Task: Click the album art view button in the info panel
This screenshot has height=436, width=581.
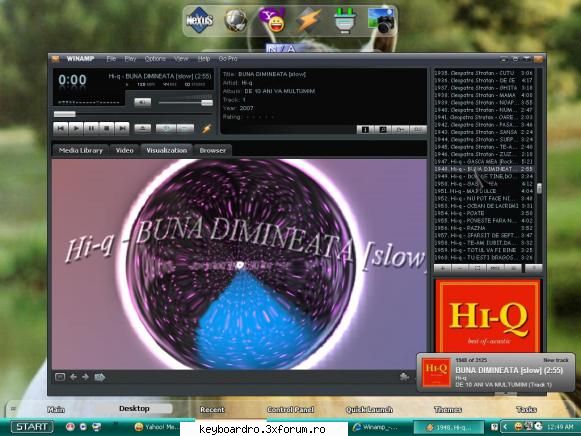Action: coord(383,129)
